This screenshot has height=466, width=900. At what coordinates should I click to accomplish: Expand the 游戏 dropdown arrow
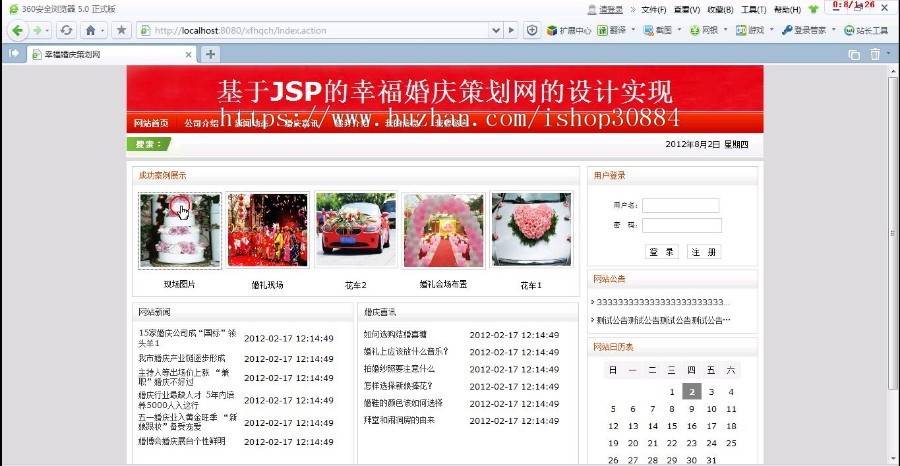pos(771,29)
